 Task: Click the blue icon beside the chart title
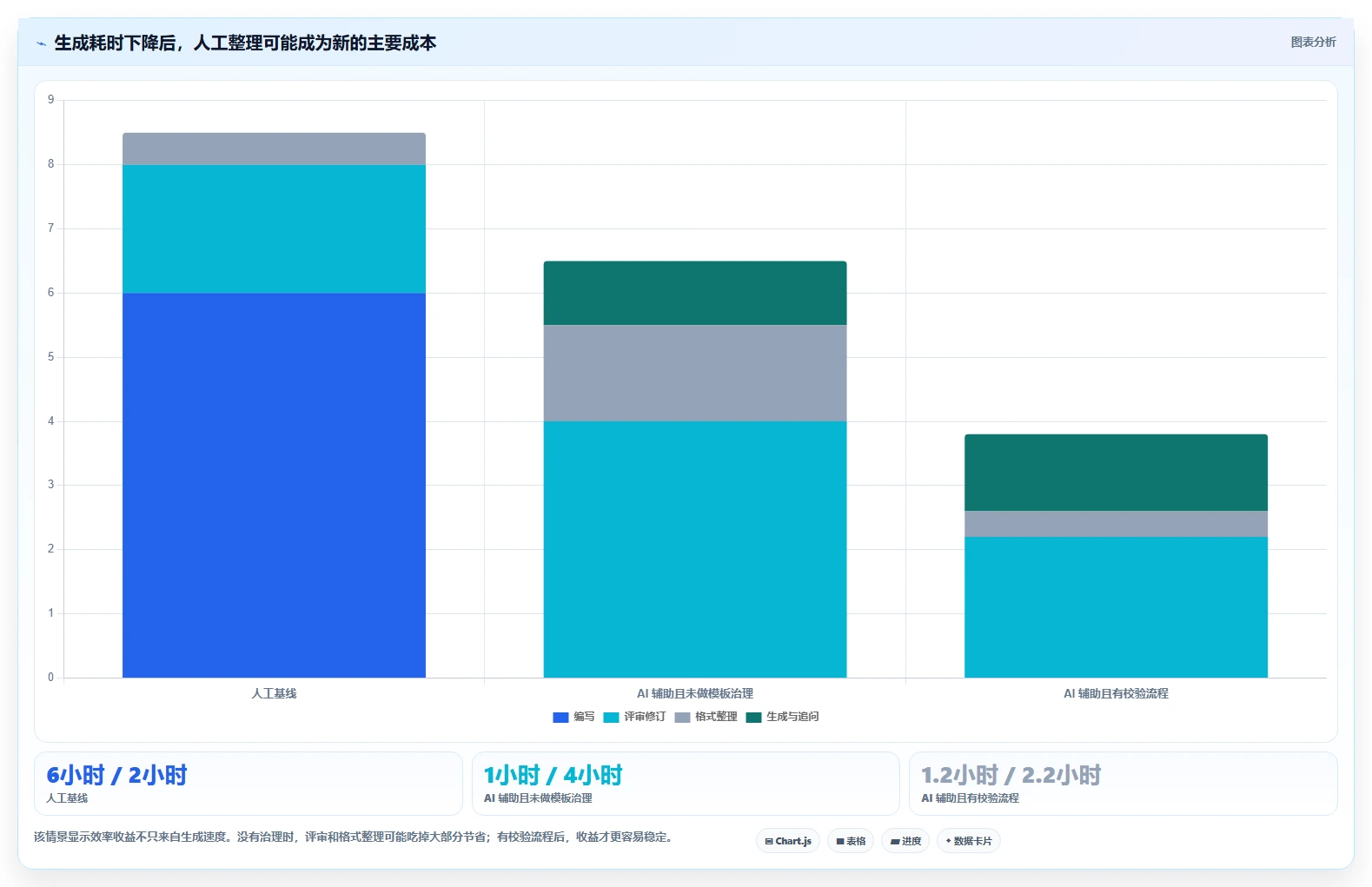[41, 43]
